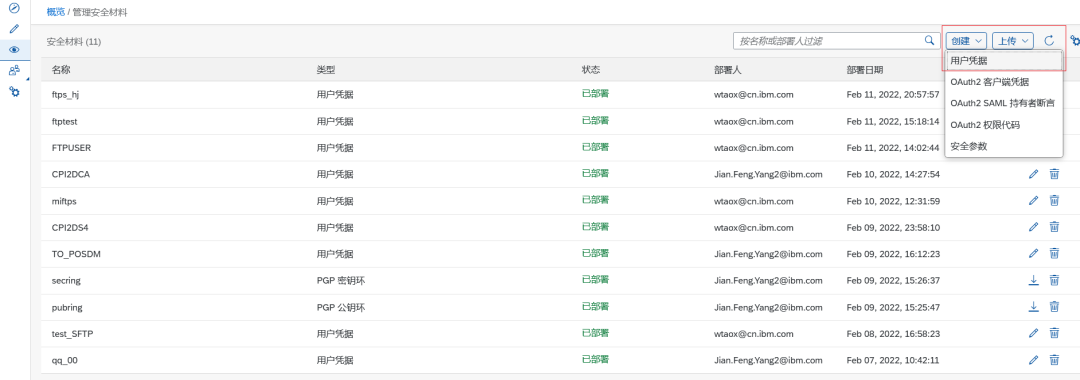
Task: Click date Feb 10, 2022, 14:27:54
Action: point(893,174)
